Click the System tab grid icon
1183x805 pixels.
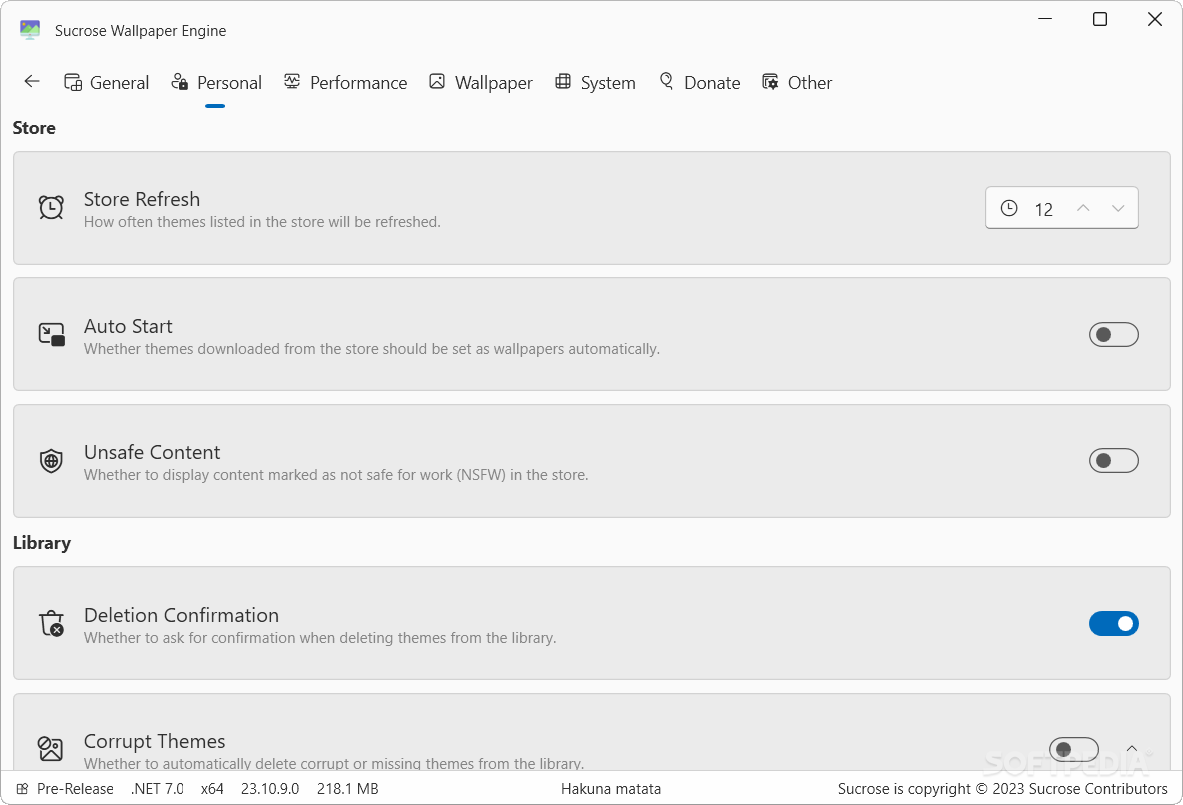click(563, 81)
